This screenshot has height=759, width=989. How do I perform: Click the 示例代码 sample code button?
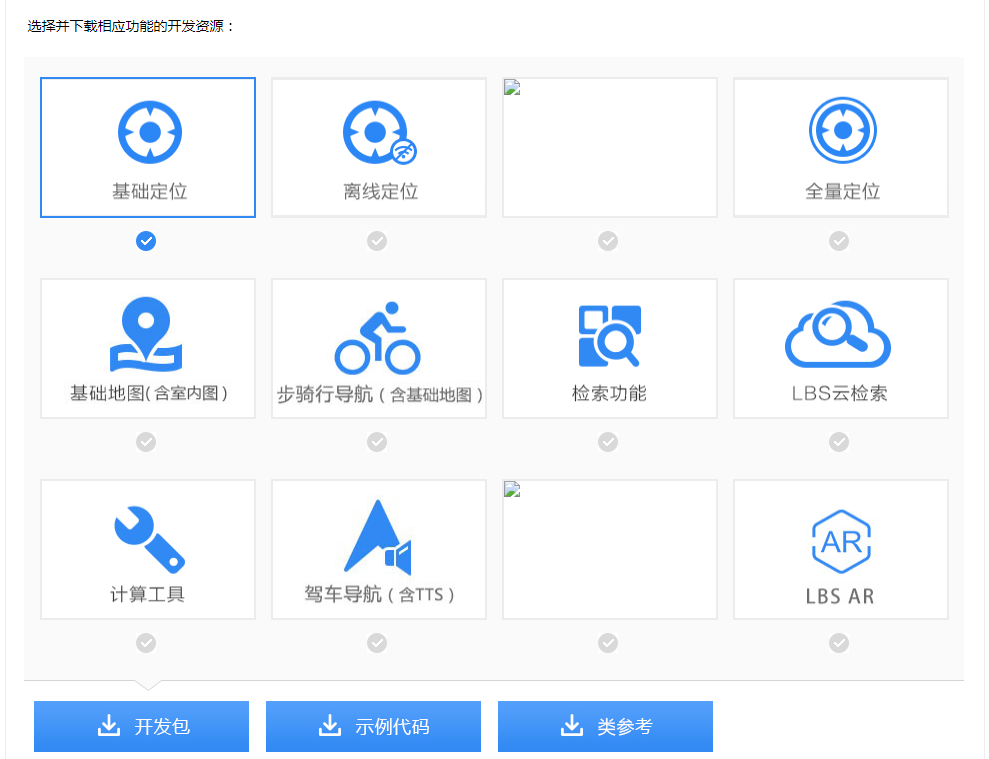pyautogui.click(x=373, y=726)
